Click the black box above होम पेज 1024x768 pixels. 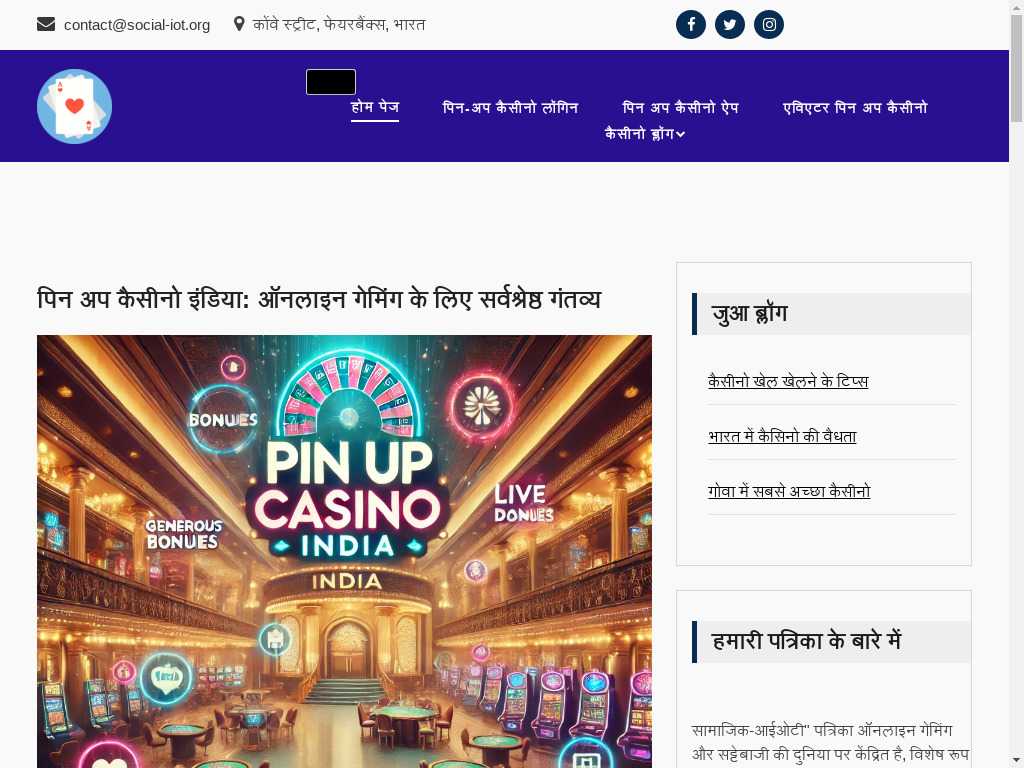(x=331, y=82)
